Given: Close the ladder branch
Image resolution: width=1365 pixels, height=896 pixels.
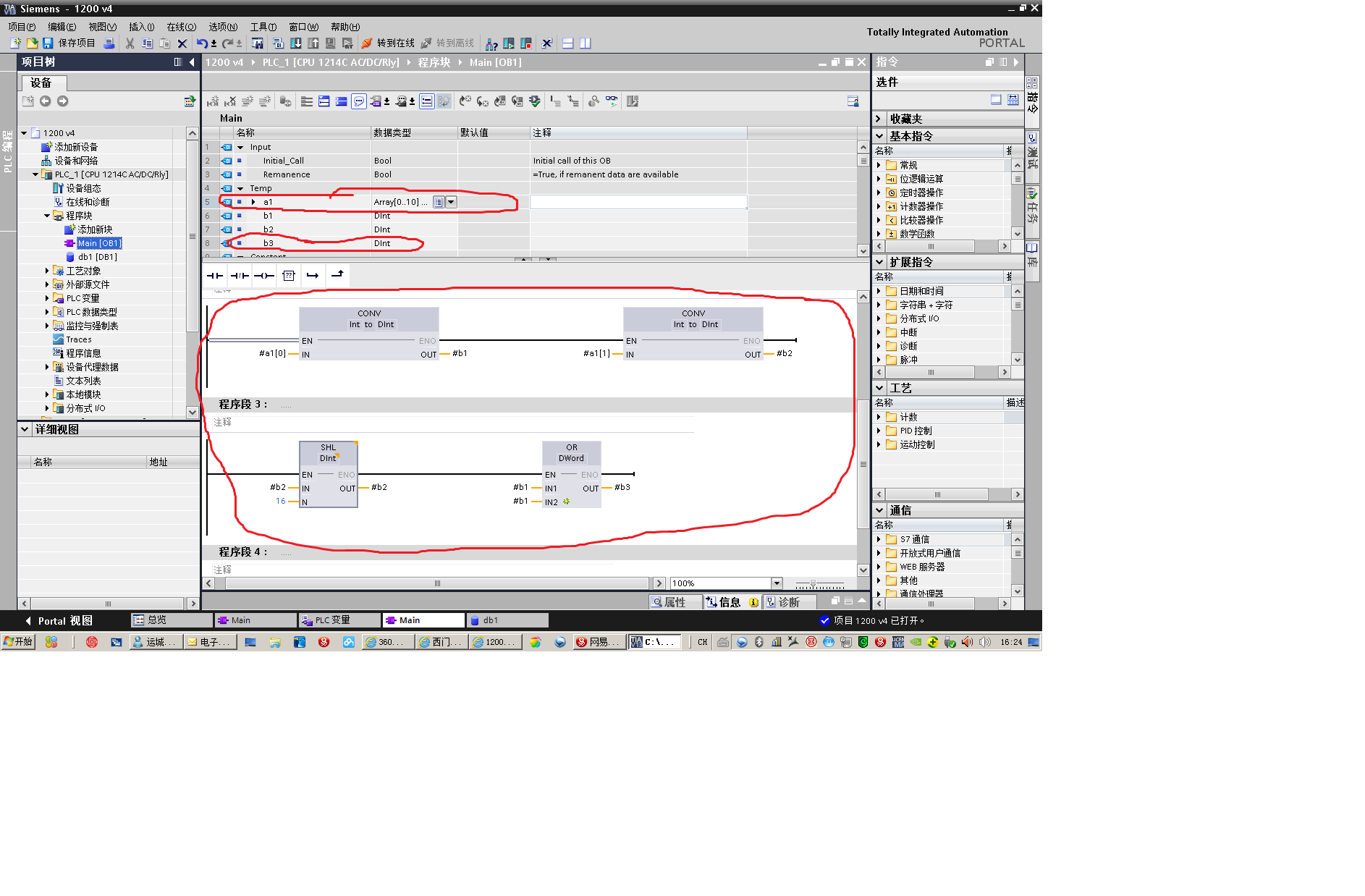Looking at the screenshot, I should pyautogui.click(x=337, y=275).
